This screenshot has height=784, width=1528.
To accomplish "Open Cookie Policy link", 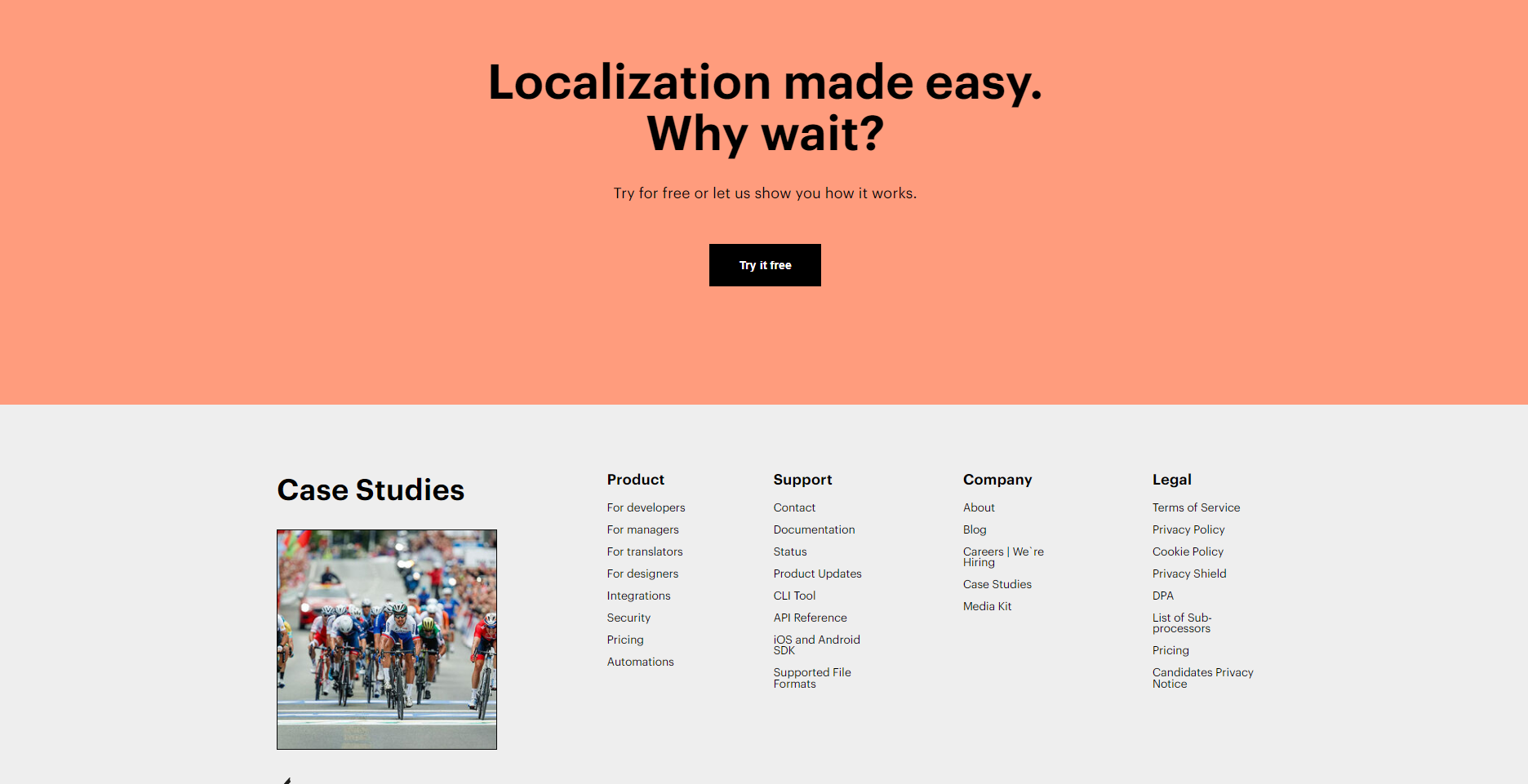I will tap(1188, 551).
